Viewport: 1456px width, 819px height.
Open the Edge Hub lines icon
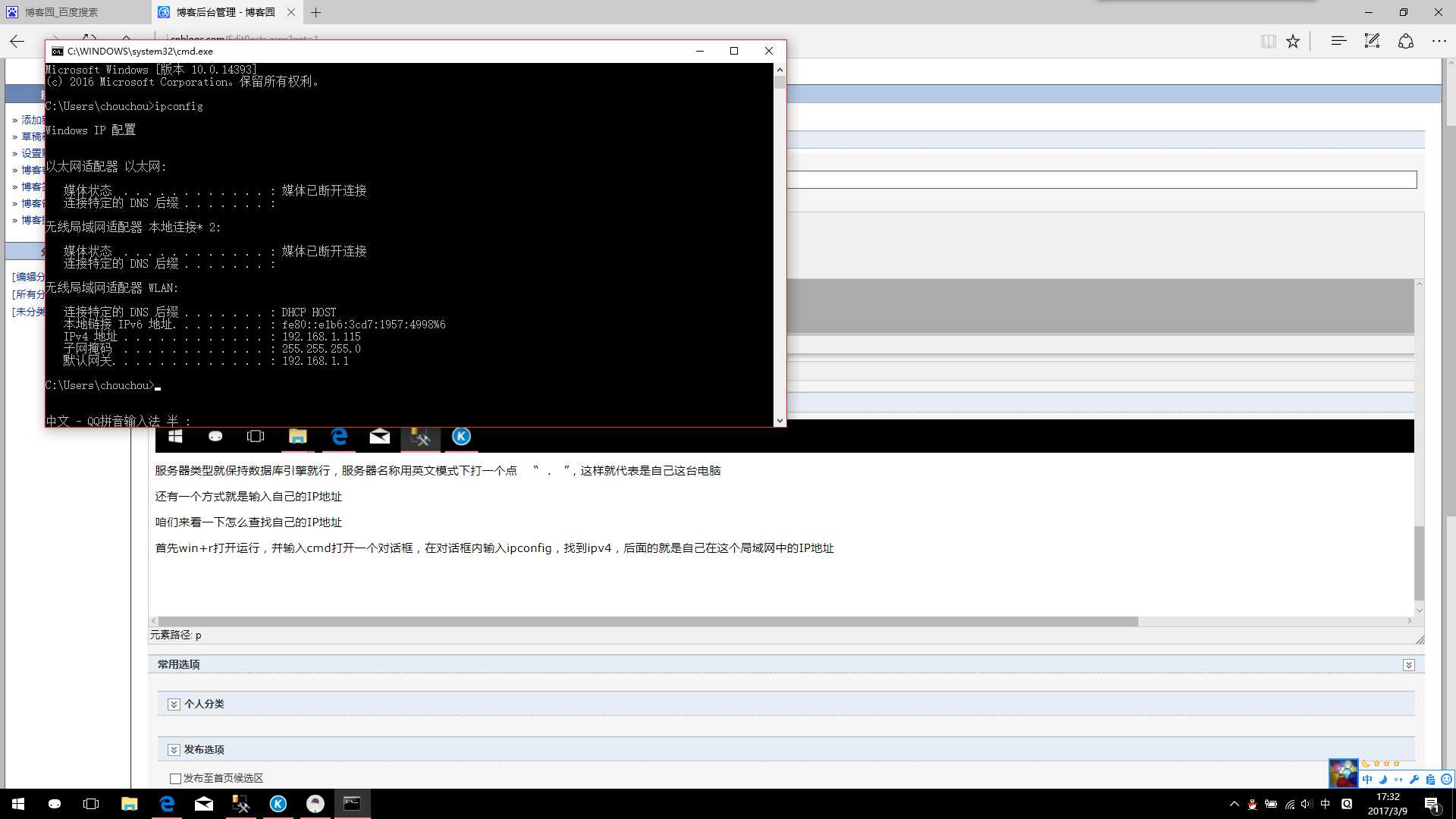pos(1338,41)
